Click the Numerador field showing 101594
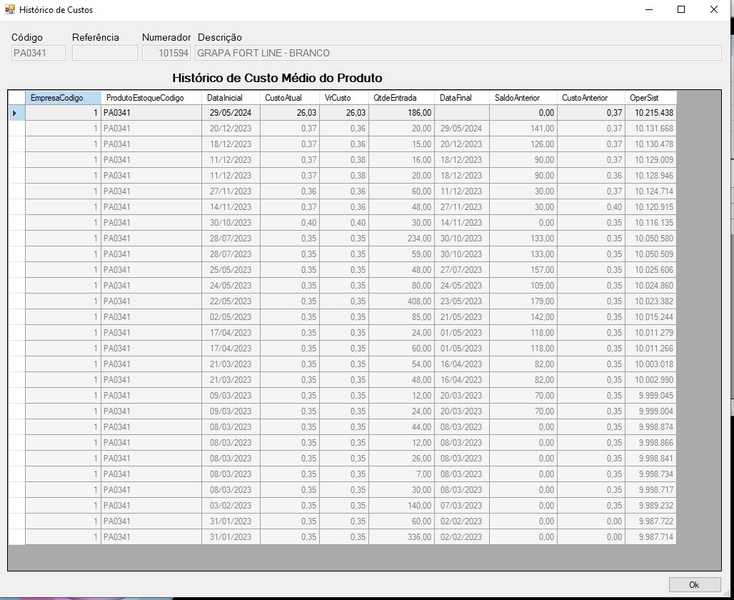 [x=166, y=53]
